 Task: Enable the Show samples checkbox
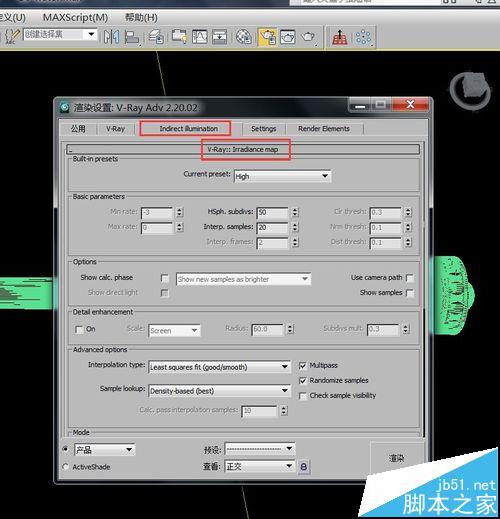click(410, 293)
